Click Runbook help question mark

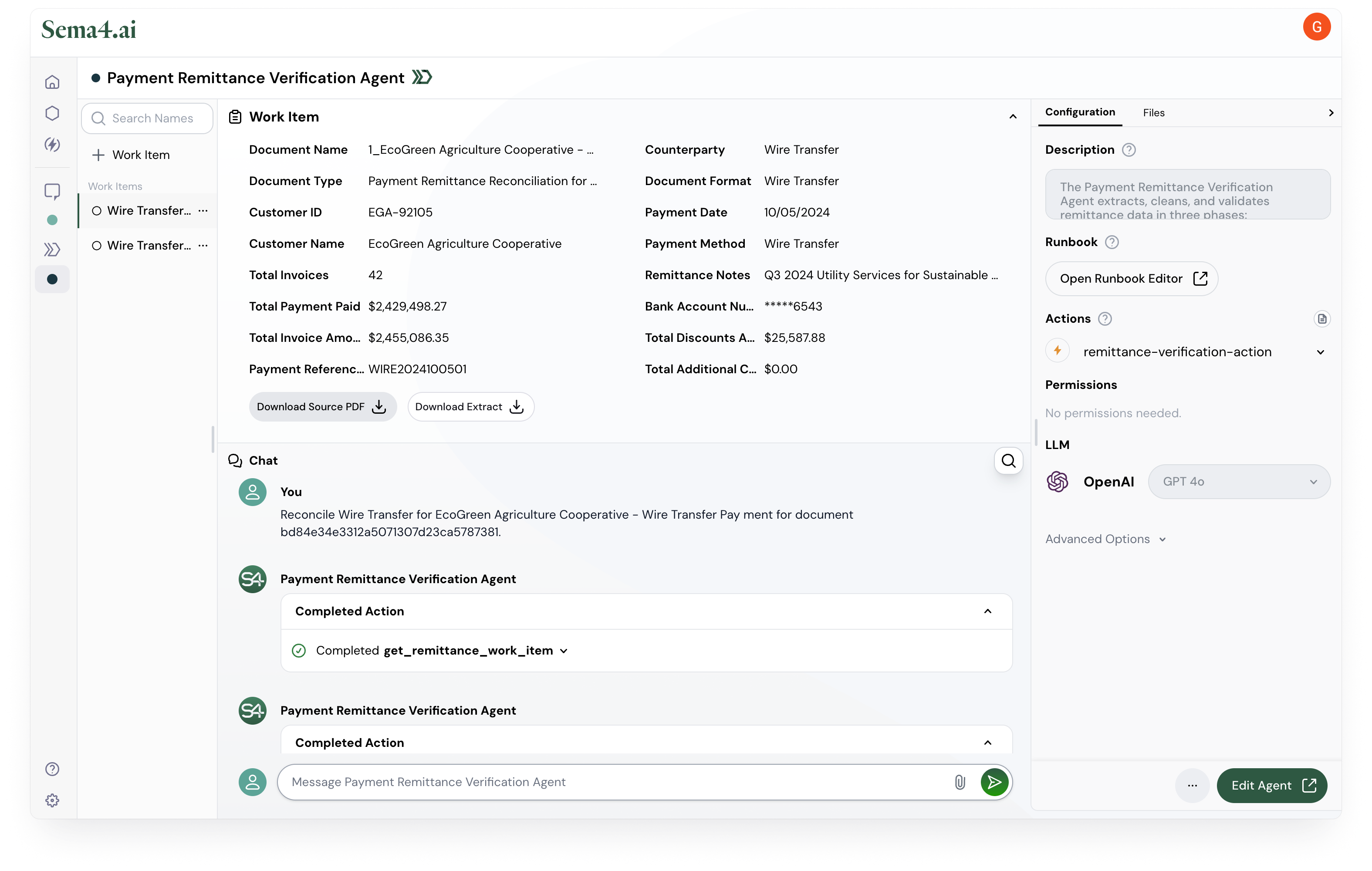[1111, 242]
